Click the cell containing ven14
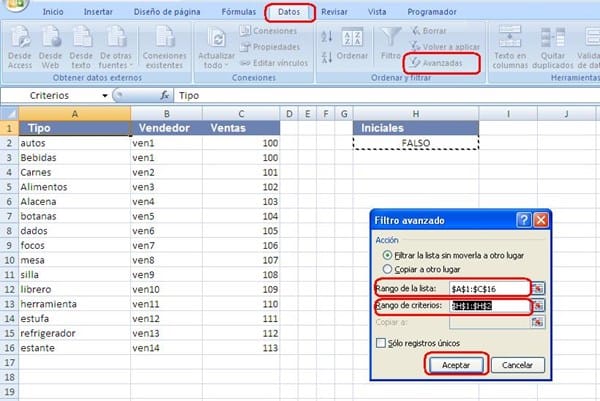 click(x=166, y=348)
